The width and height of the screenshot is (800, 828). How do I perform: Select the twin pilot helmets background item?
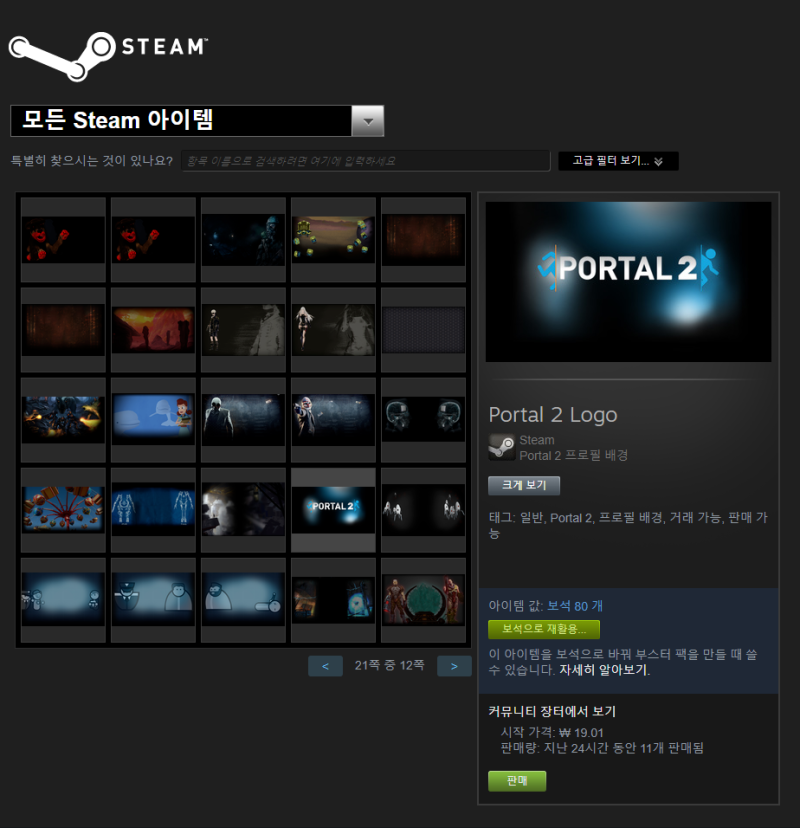(423, 420)
